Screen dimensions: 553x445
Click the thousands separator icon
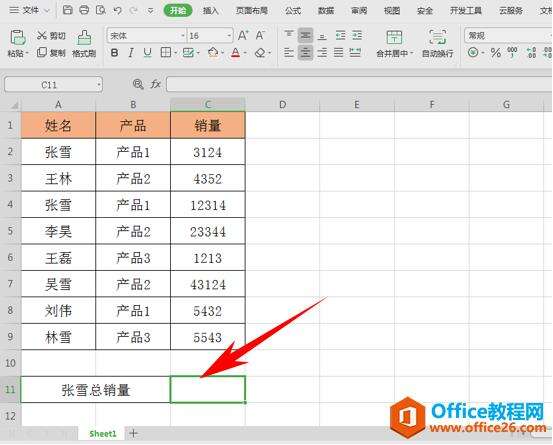click(512, 53)
